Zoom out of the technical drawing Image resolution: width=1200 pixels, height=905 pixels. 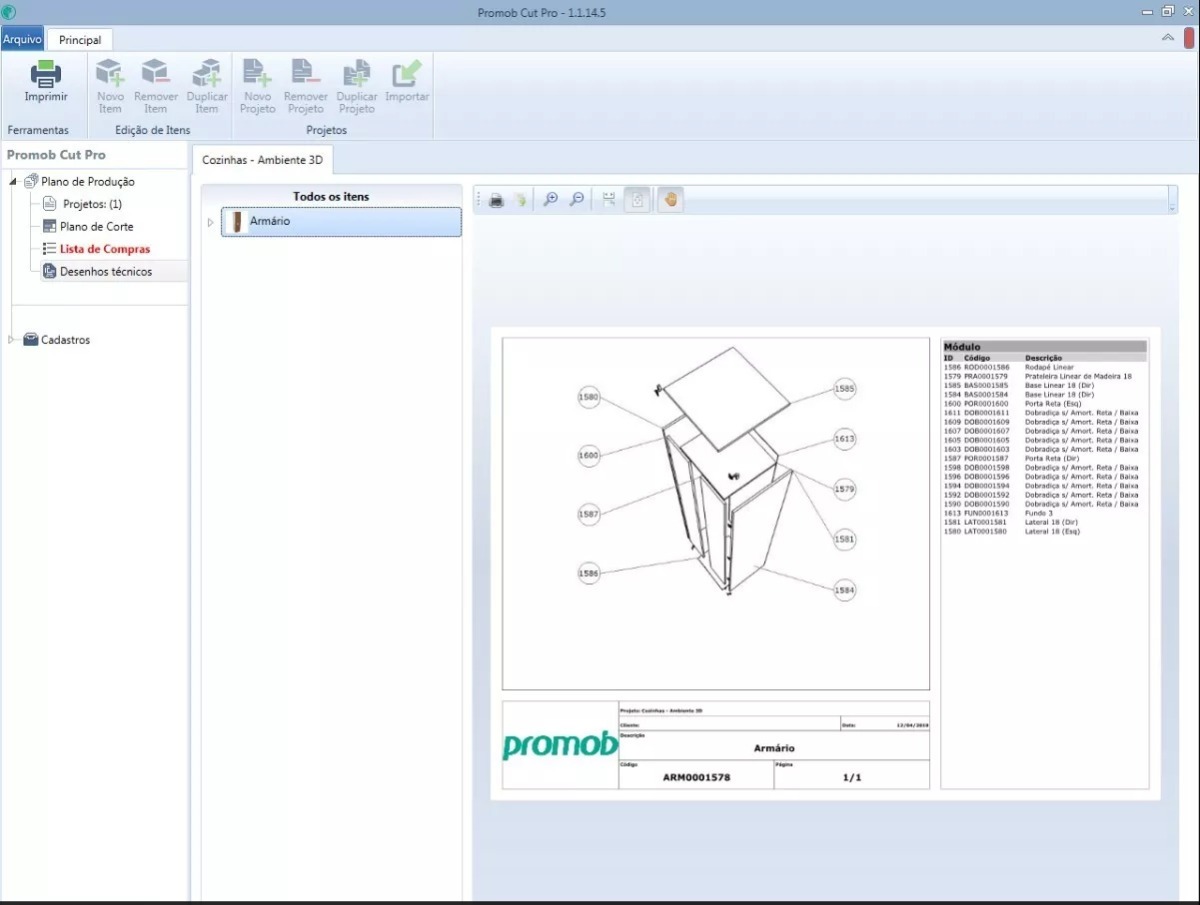(577, 200)
